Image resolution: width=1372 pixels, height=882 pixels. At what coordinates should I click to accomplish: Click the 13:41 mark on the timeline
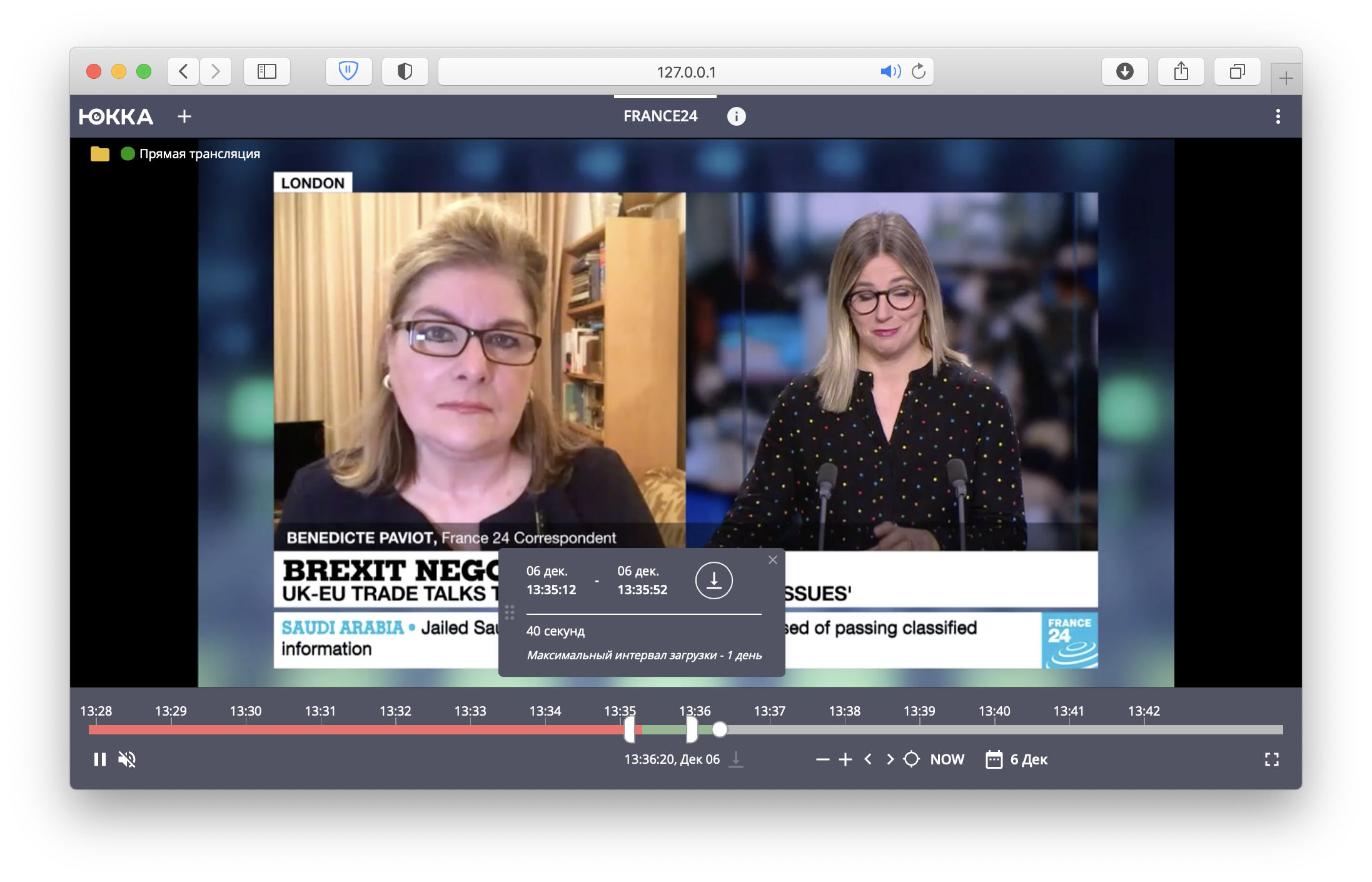tap(1069, 711)
